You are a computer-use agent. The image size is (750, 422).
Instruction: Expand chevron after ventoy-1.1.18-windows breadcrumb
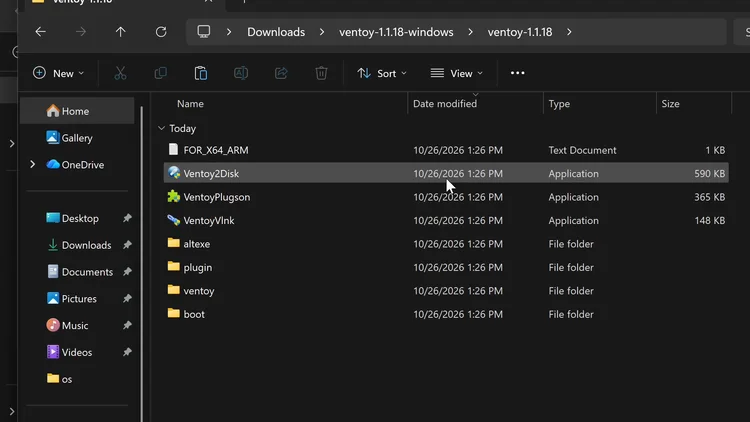click(471, 32)
